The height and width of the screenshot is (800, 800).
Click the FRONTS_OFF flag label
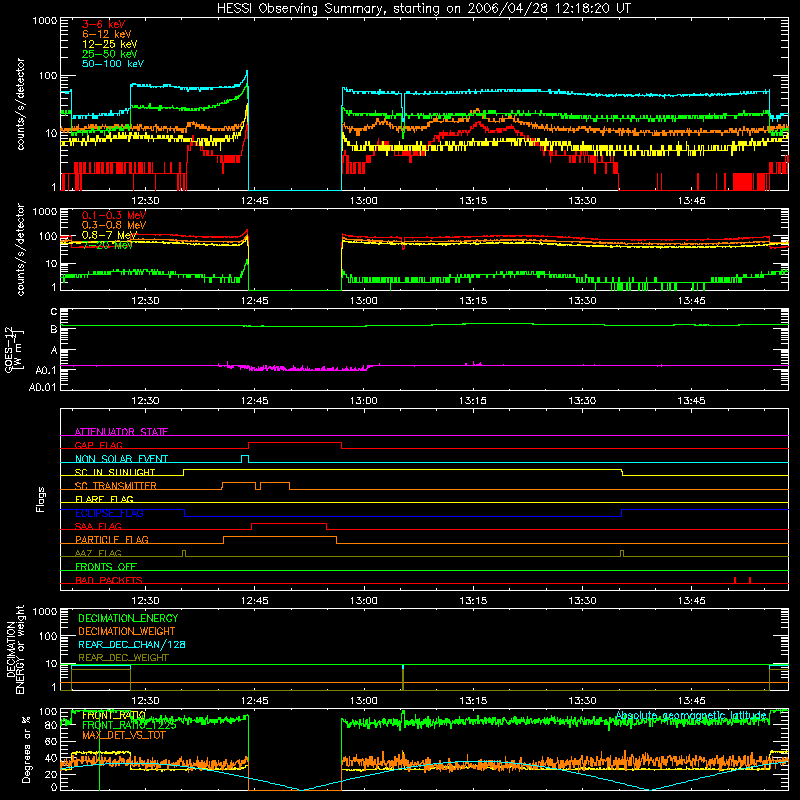click(x=106, y=566)
